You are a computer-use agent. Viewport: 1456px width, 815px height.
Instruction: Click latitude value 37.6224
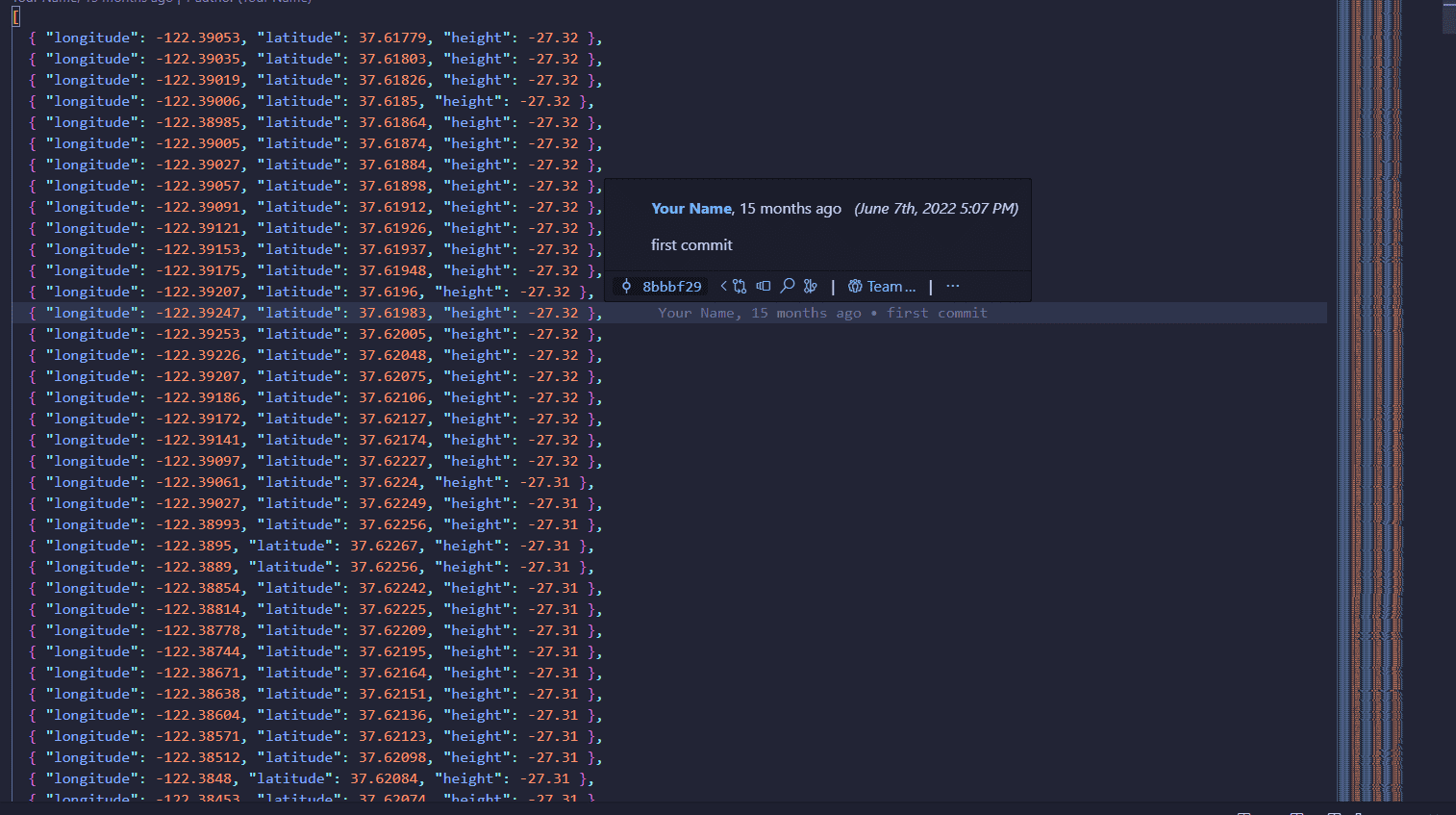coord(389,482)
